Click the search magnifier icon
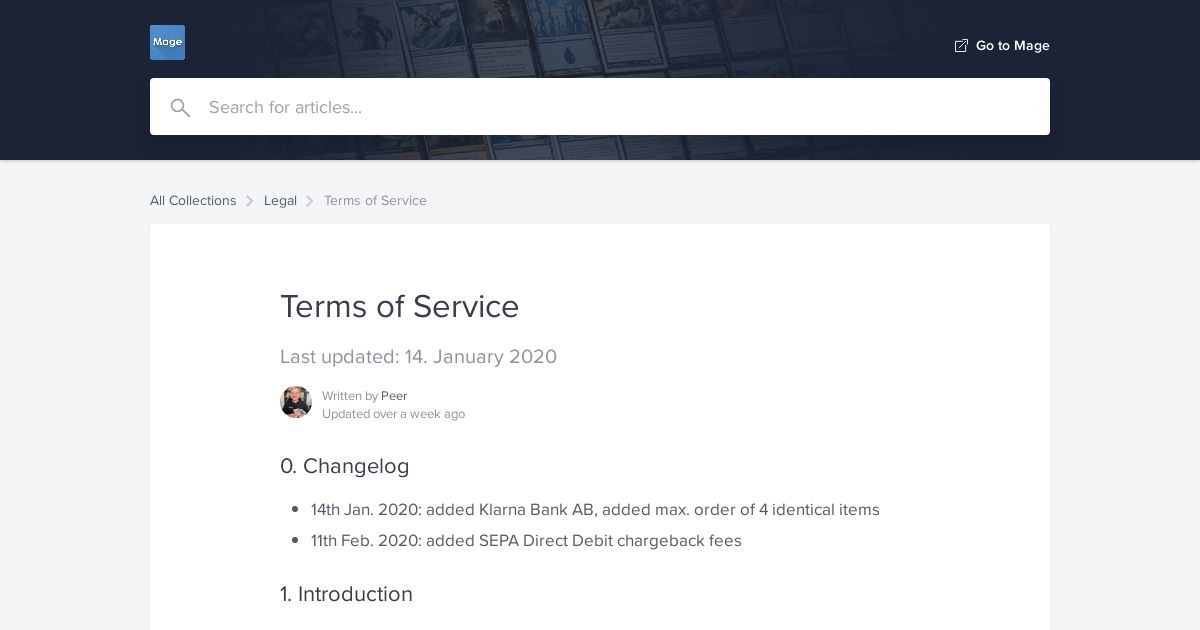Viewport: 1200px width, 630px height. tap(180, 107)
